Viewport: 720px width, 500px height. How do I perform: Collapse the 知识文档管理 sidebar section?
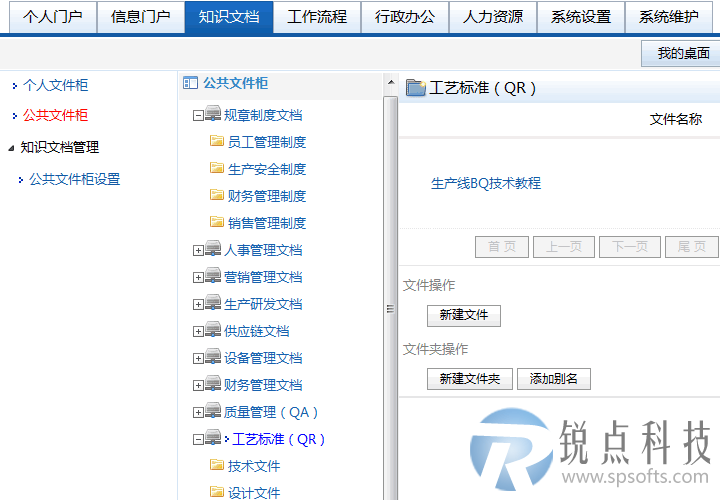[11, 148]
